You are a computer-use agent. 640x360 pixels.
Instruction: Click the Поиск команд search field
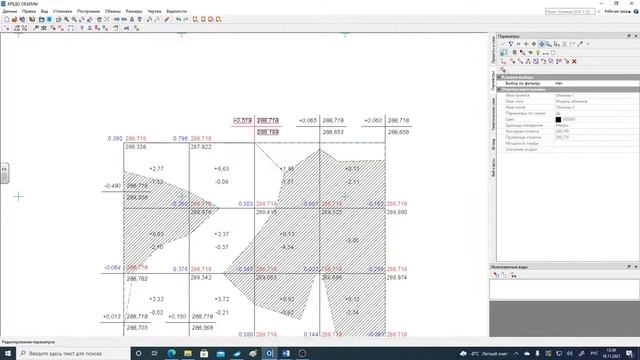(x=570, y=12)
